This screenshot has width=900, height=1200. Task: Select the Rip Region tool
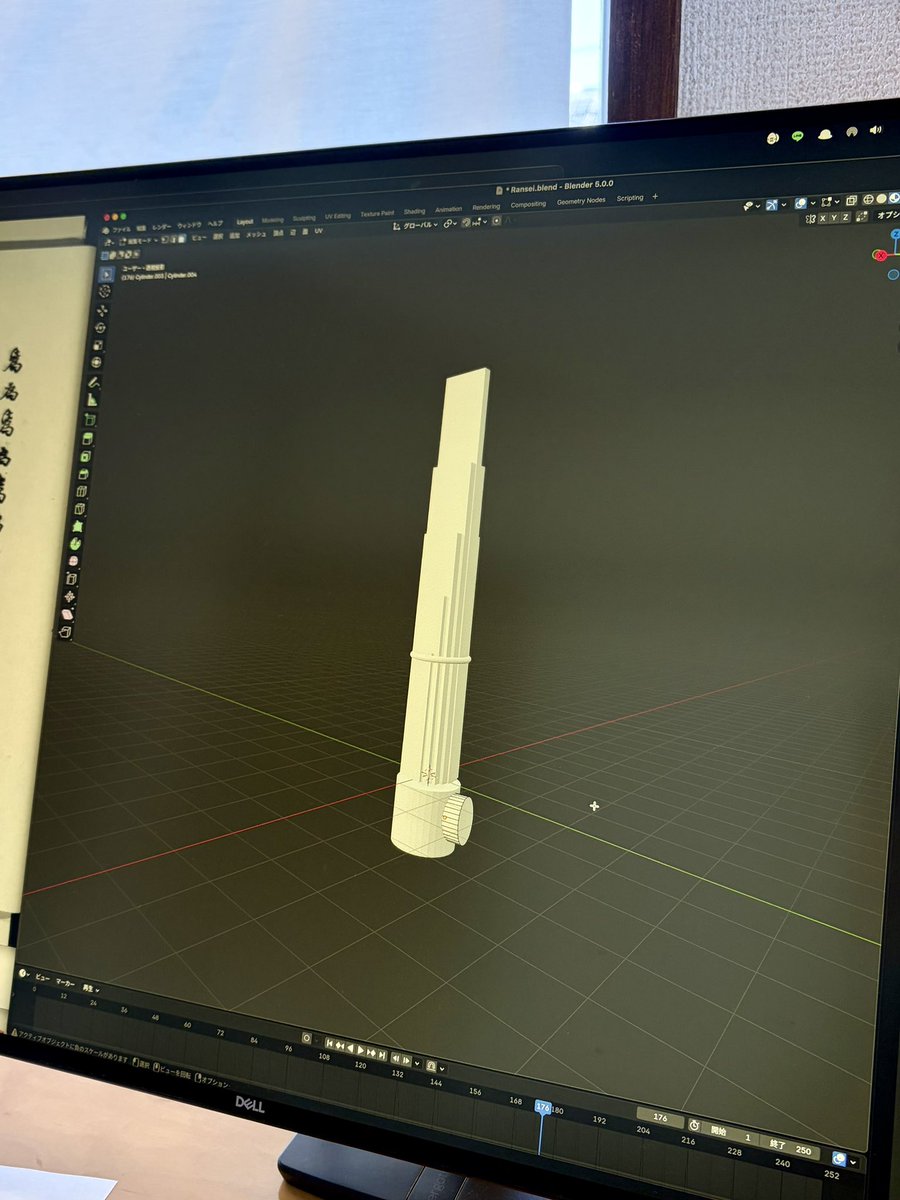(65, 632)
